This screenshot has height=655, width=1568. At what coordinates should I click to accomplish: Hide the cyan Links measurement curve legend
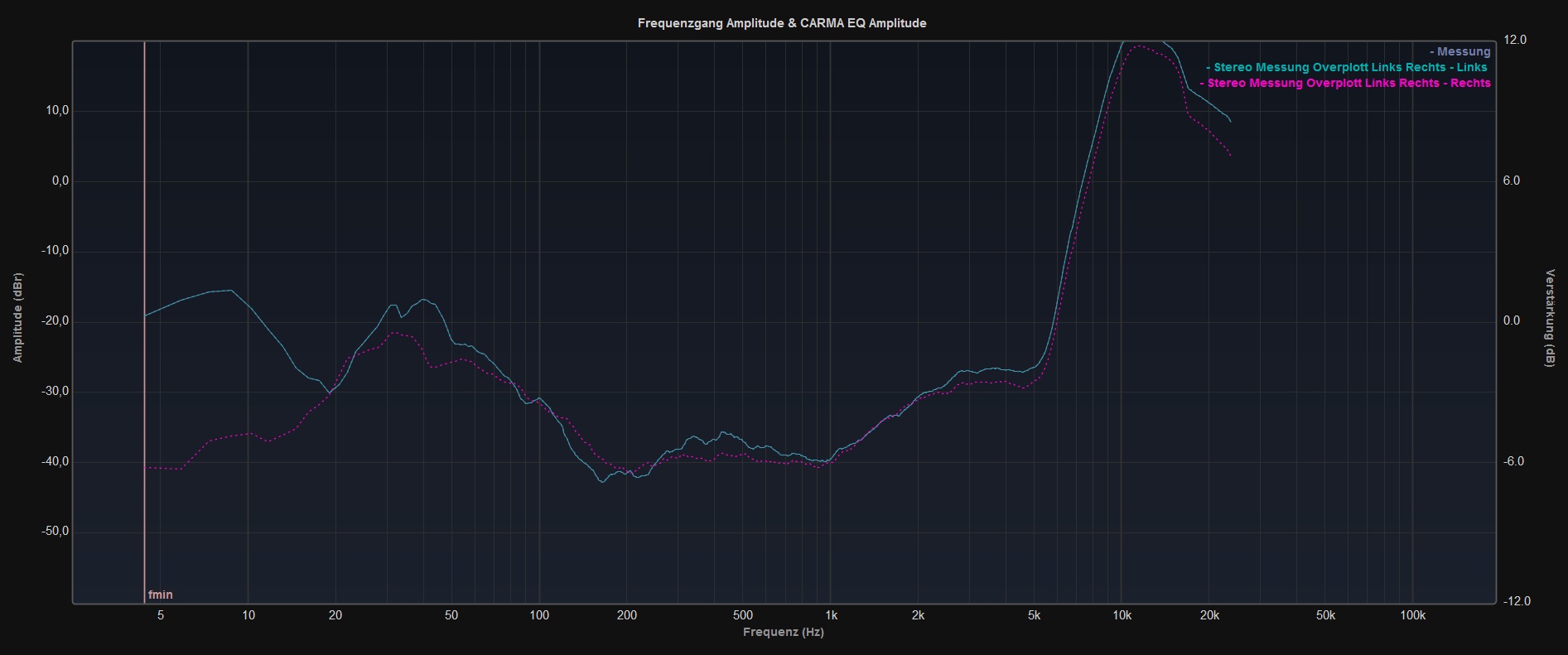point(1348,67)
